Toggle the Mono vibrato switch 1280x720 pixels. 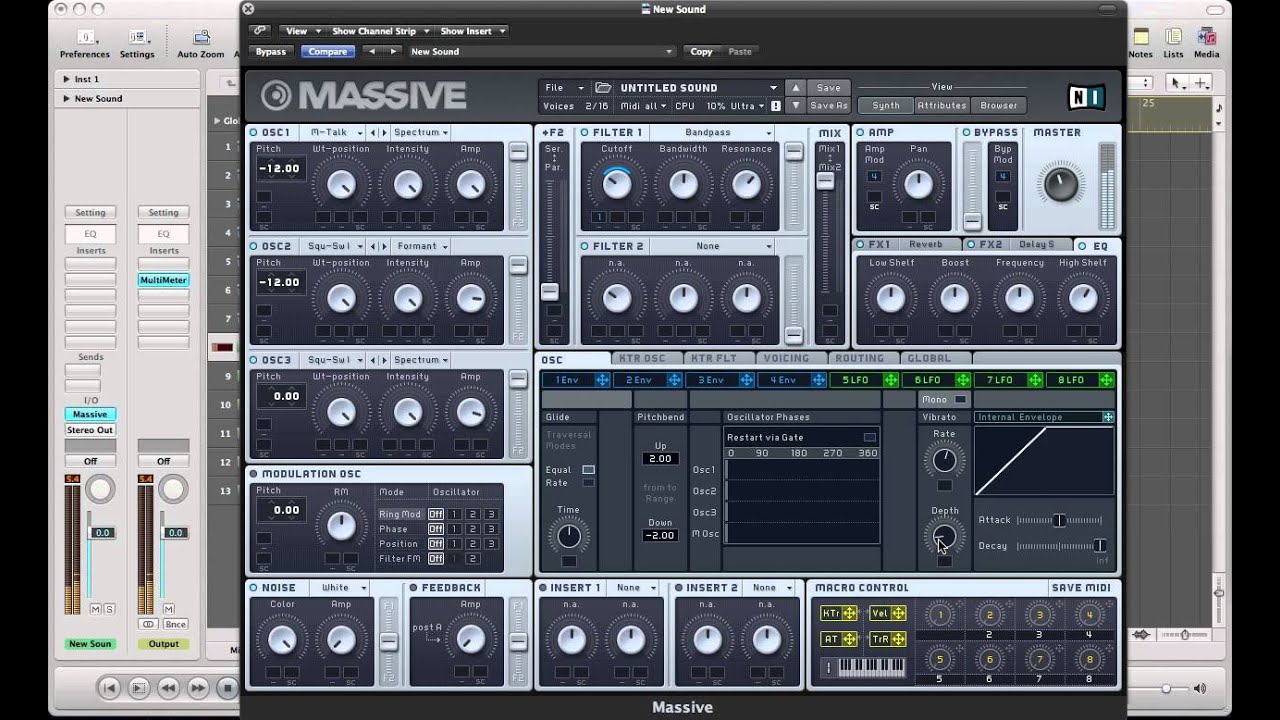pyautogui.click(x=961, y=399)
